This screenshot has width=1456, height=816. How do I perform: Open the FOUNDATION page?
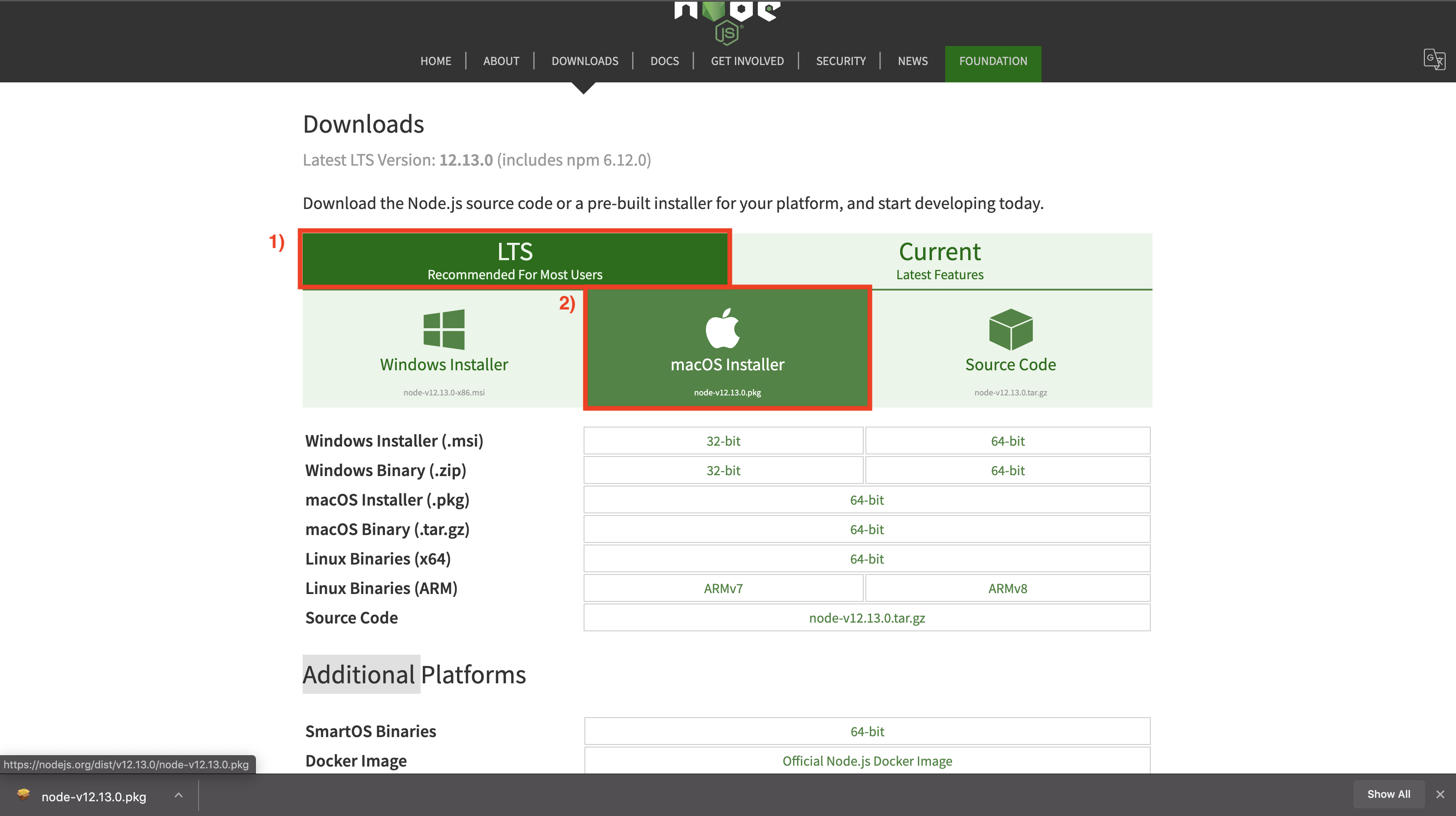(993, 61)
